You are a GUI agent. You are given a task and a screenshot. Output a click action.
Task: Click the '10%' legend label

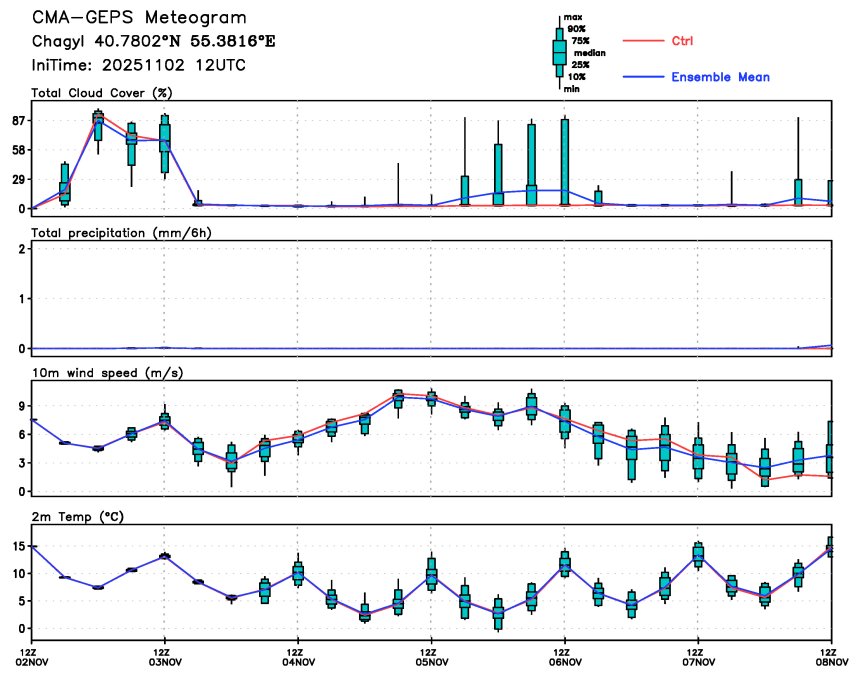pos(576,77)
